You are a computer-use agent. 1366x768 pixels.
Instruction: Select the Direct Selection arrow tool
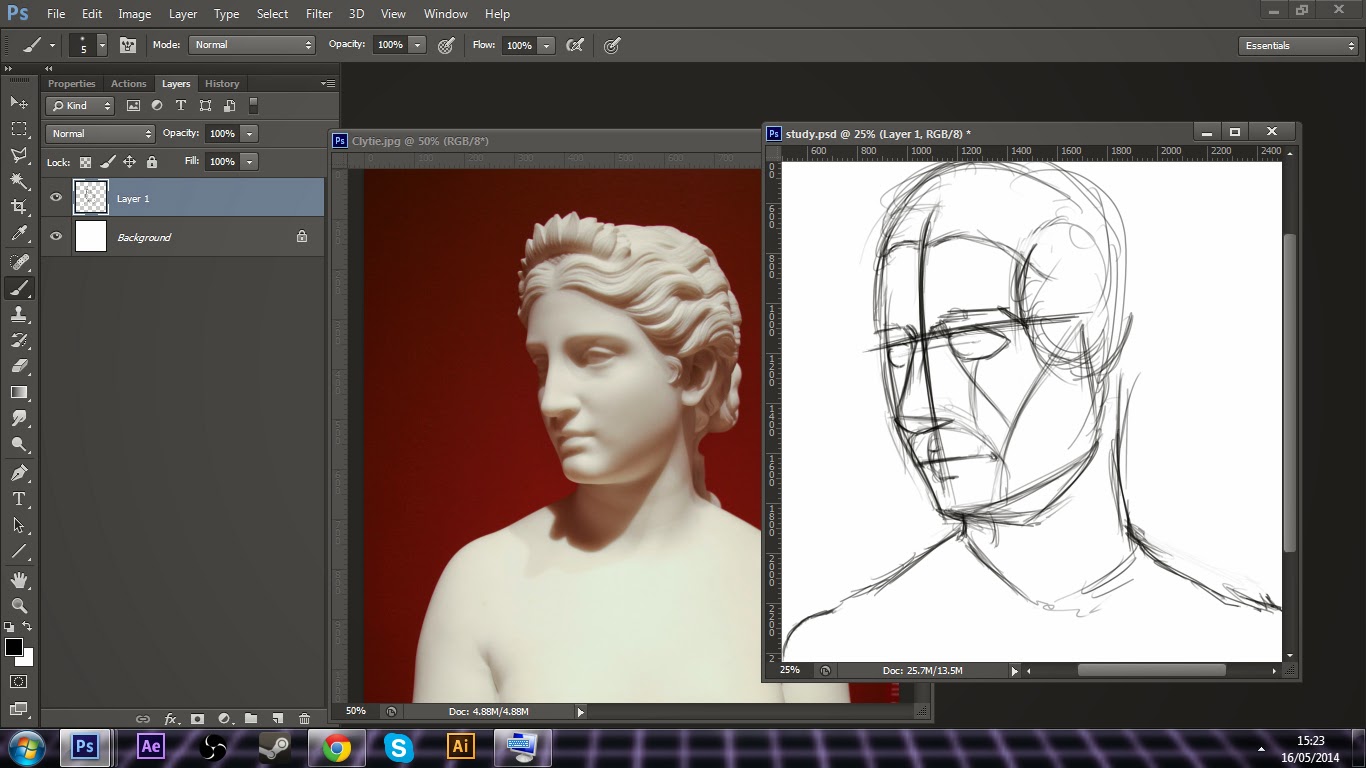coord(19,525)
